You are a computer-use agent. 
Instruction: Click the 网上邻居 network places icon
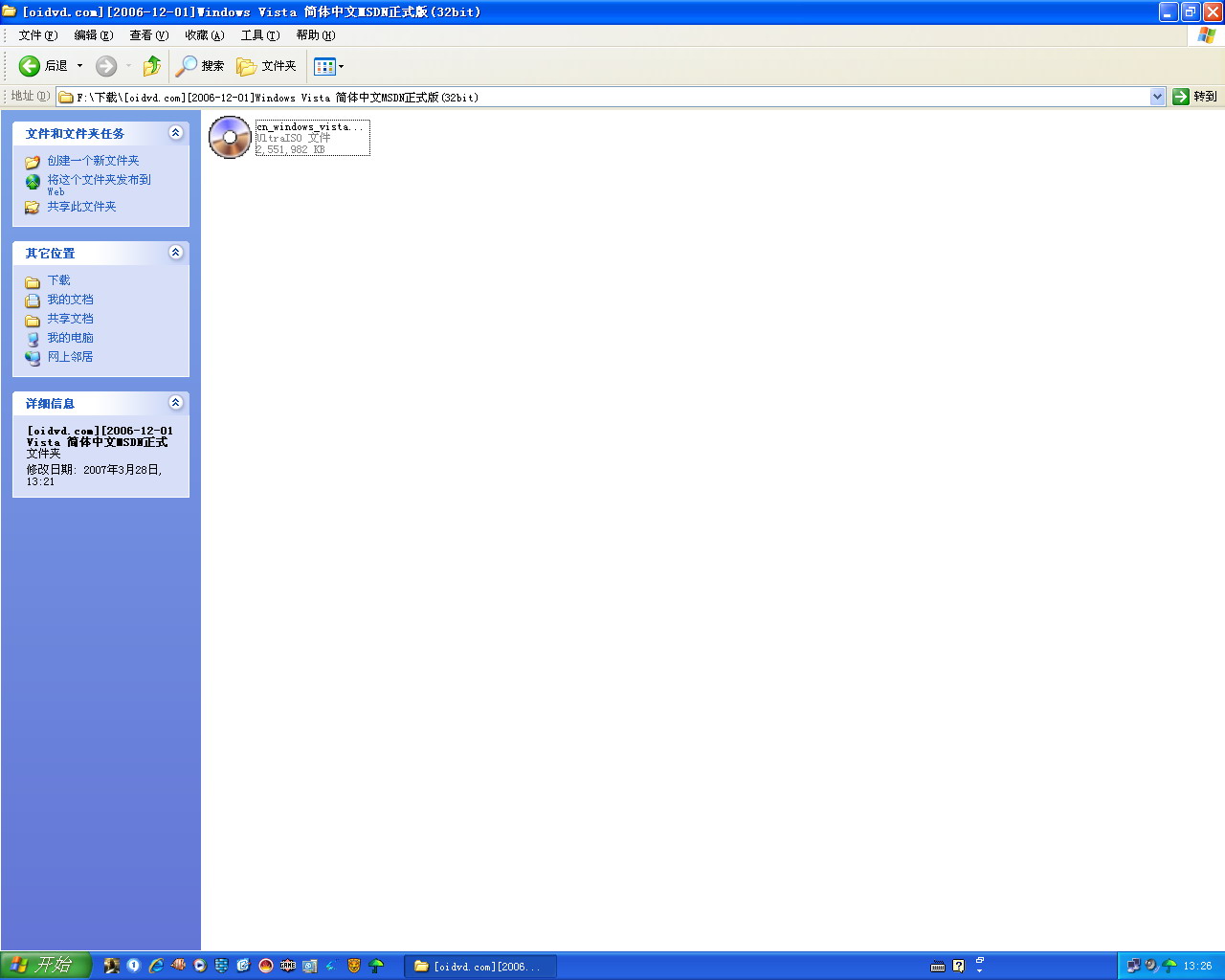(33, 358)
